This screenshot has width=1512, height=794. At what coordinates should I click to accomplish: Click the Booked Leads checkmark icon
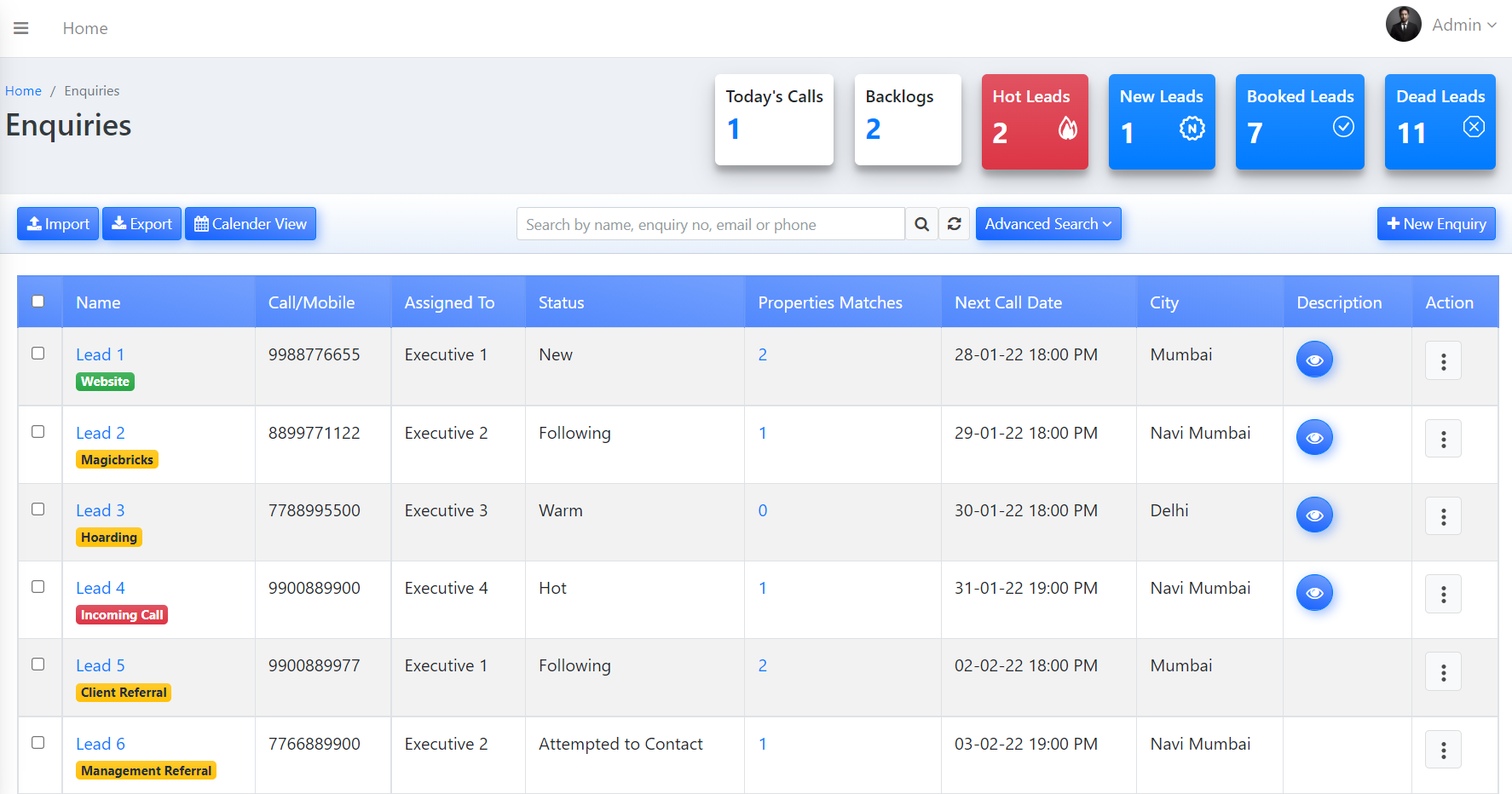pyautogui.click(x=1343, y=127)
